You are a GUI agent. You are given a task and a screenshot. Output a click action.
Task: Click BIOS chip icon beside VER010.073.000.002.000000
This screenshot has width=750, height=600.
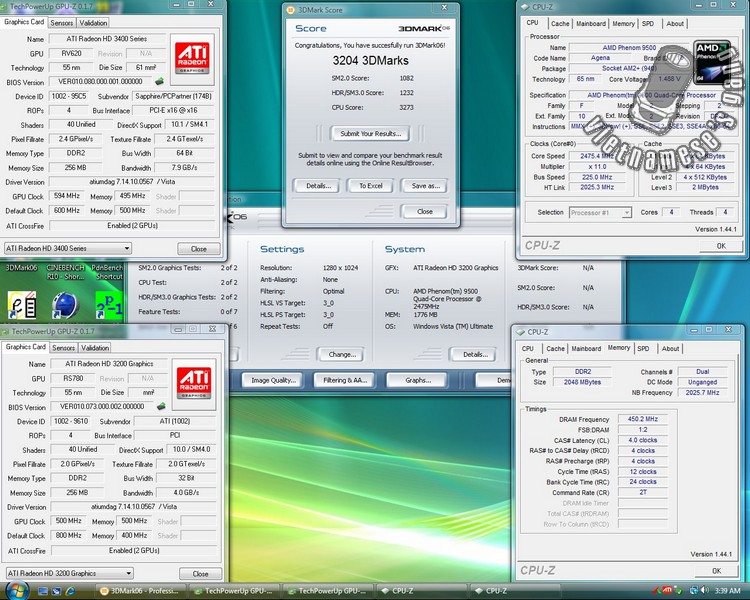coord(161,406)
